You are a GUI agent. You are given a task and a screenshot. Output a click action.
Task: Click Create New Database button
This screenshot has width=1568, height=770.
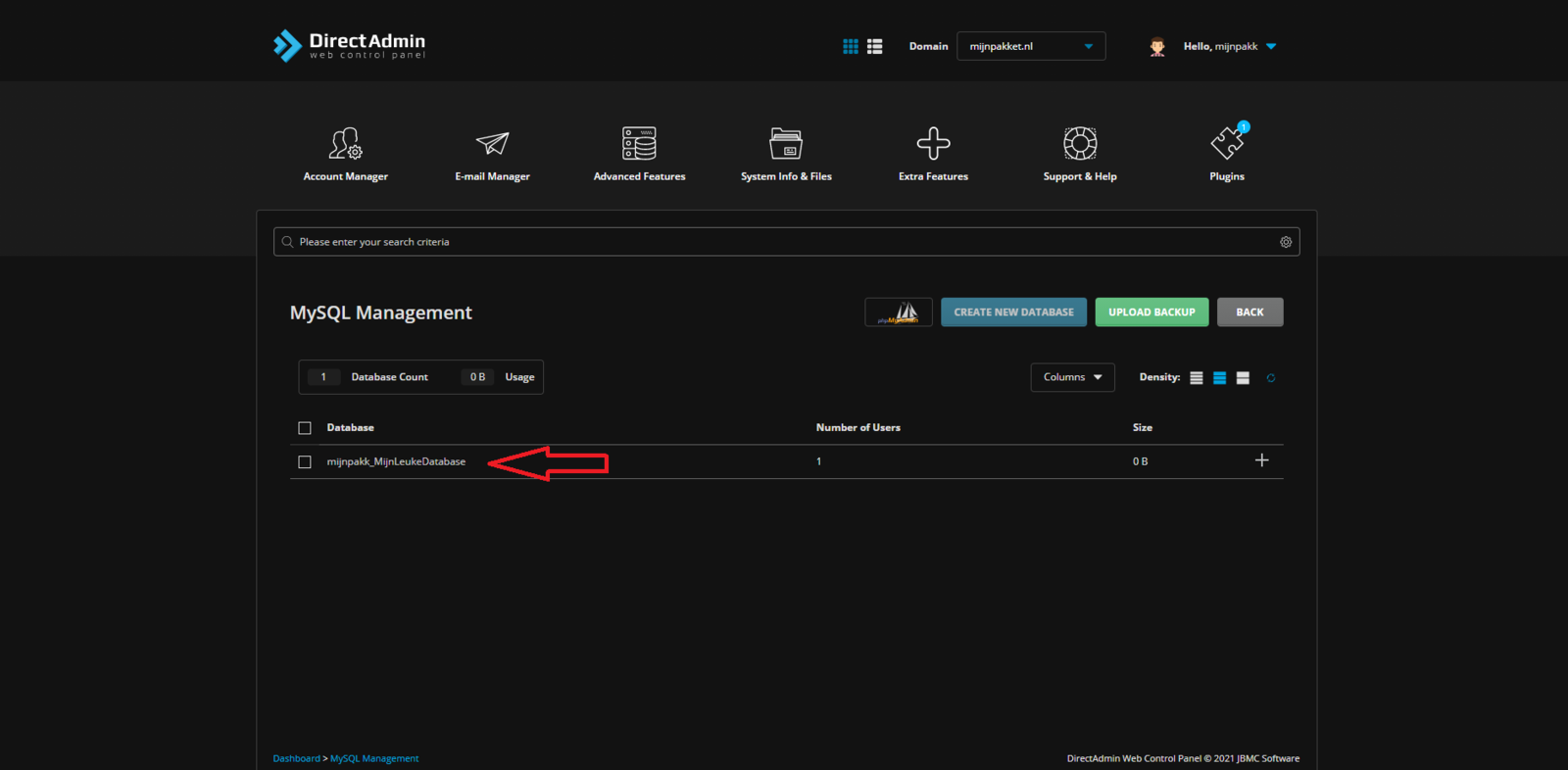pyautogui.click(x=1013, y=313)
